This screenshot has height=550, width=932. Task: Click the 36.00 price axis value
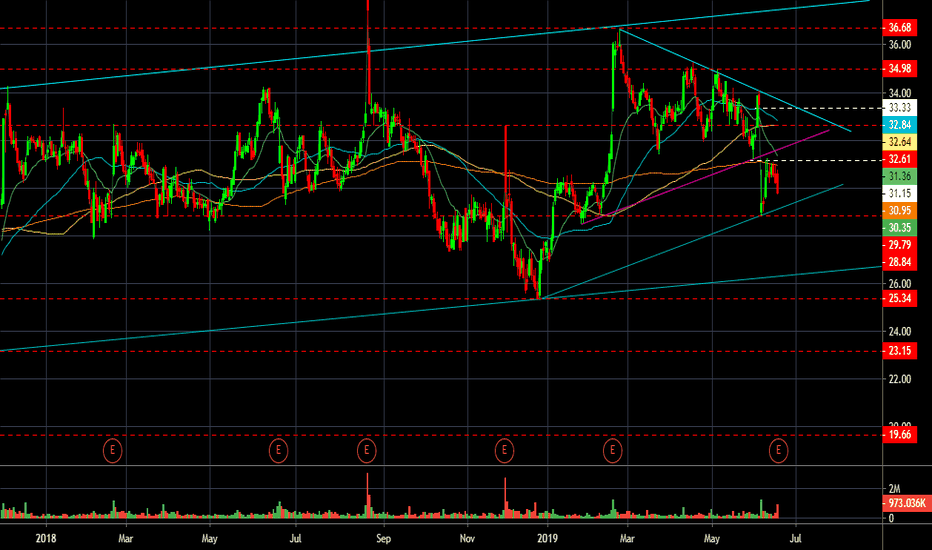pyautogui.click(x=900, y=45)
